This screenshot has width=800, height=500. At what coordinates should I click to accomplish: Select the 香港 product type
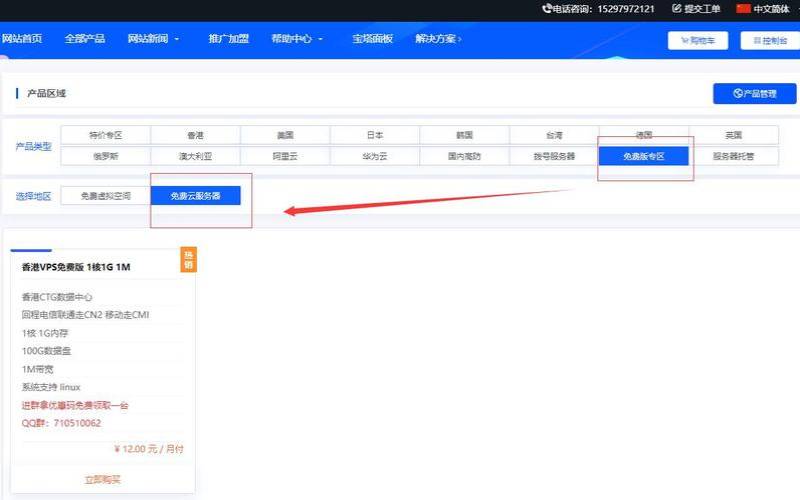195,135
